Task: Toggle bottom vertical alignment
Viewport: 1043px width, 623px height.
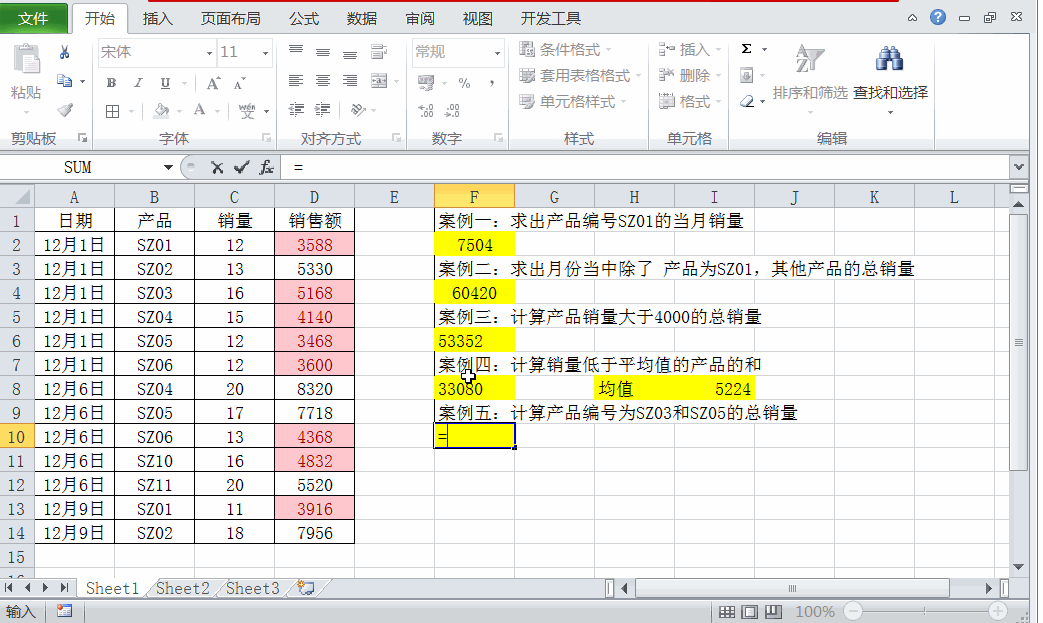Action: point(350,53)
